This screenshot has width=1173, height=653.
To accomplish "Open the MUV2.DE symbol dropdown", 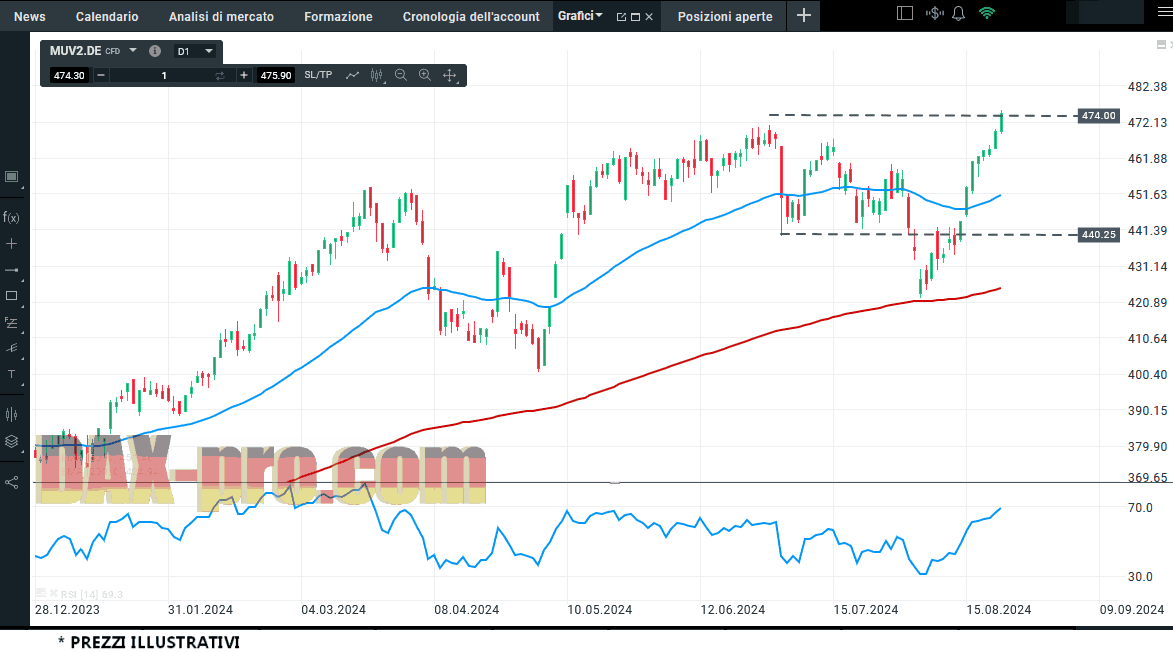I will tap(132, 51).
